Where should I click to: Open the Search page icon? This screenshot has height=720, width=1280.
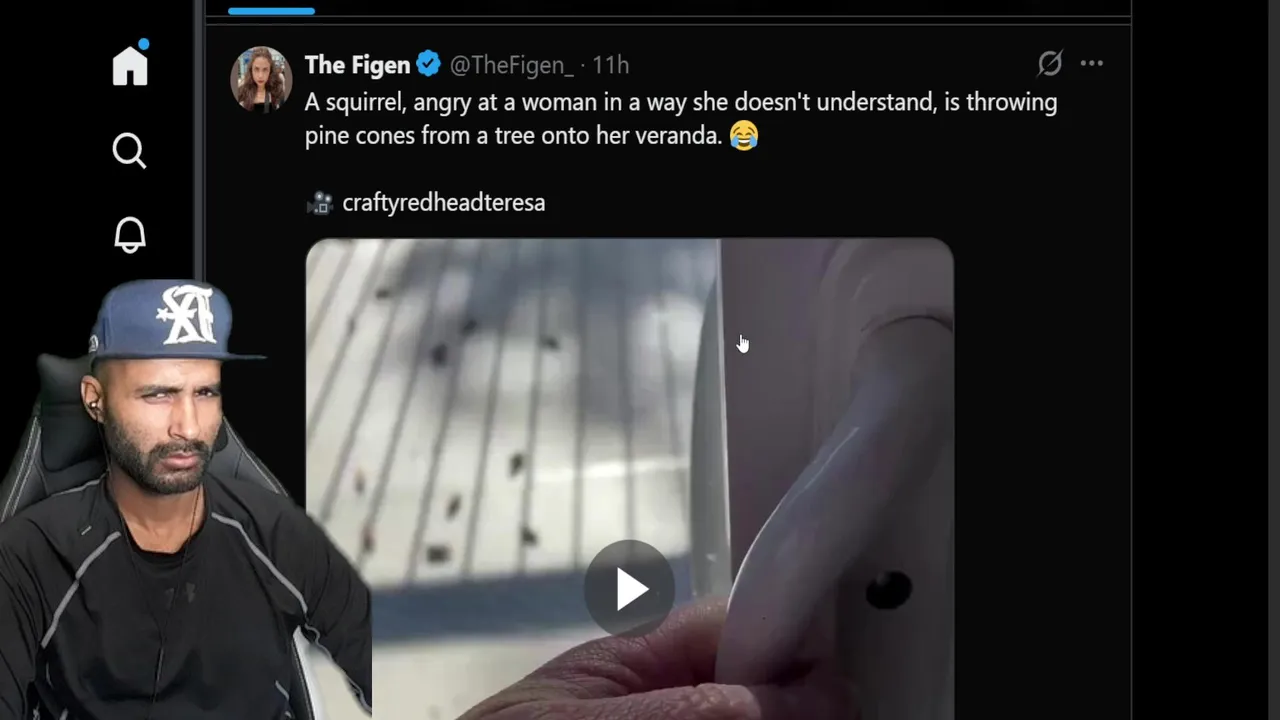tap(129, 151)
